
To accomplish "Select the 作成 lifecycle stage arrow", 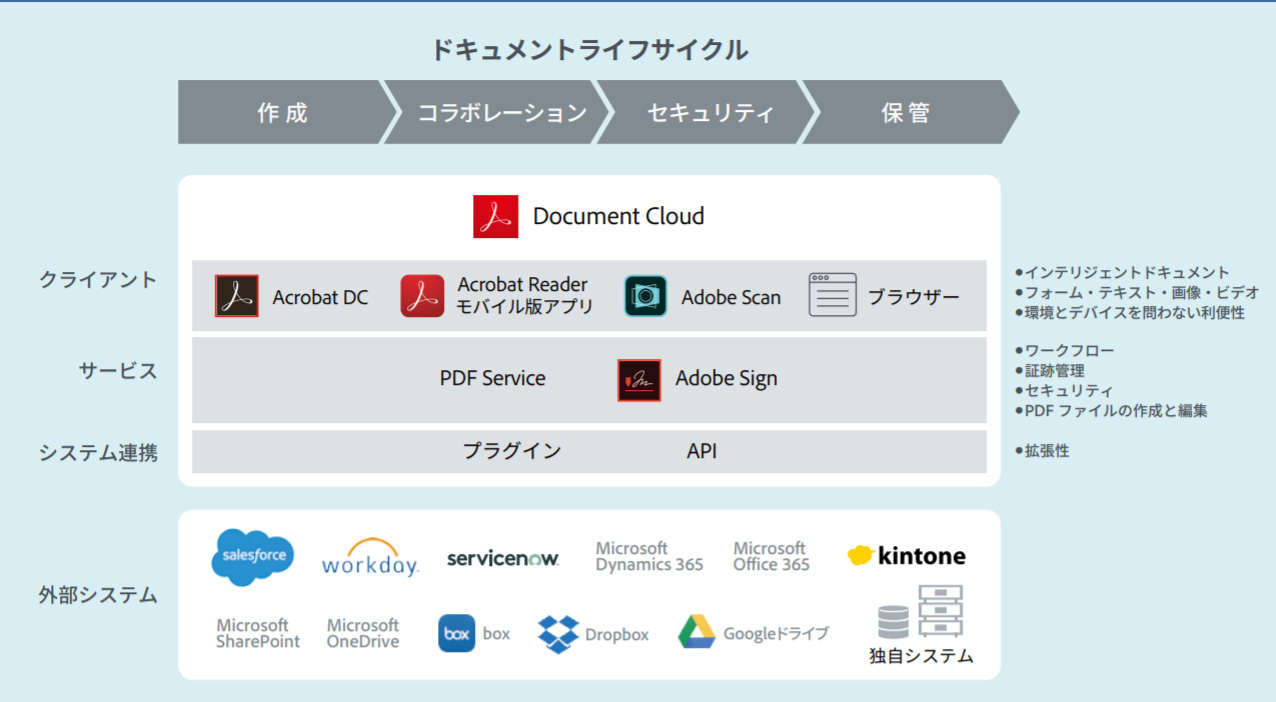I will pos(287,112).
